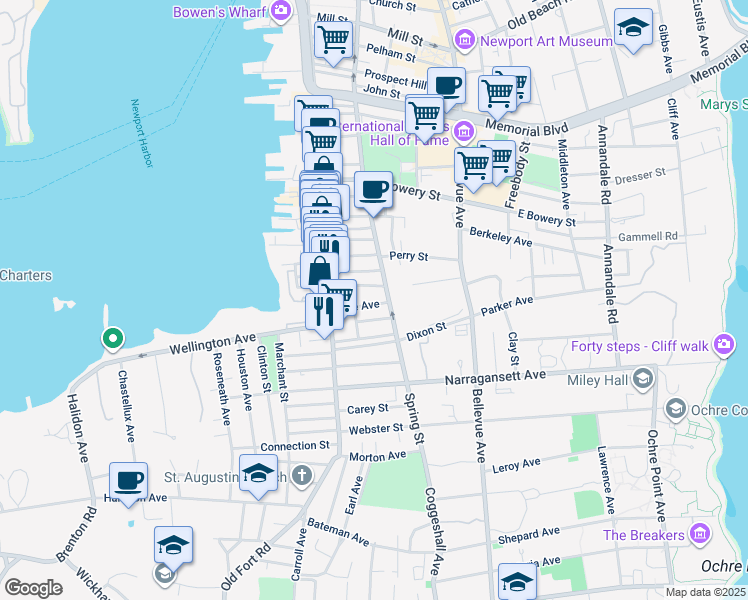The image size is (748, 600).
Task: Click the Map data ©2025 attribution
Action: point(705,592)
